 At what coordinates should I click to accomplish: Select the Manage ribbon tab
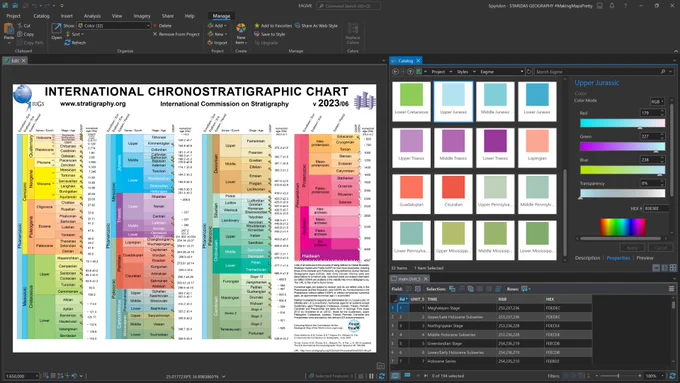point(221,16)
